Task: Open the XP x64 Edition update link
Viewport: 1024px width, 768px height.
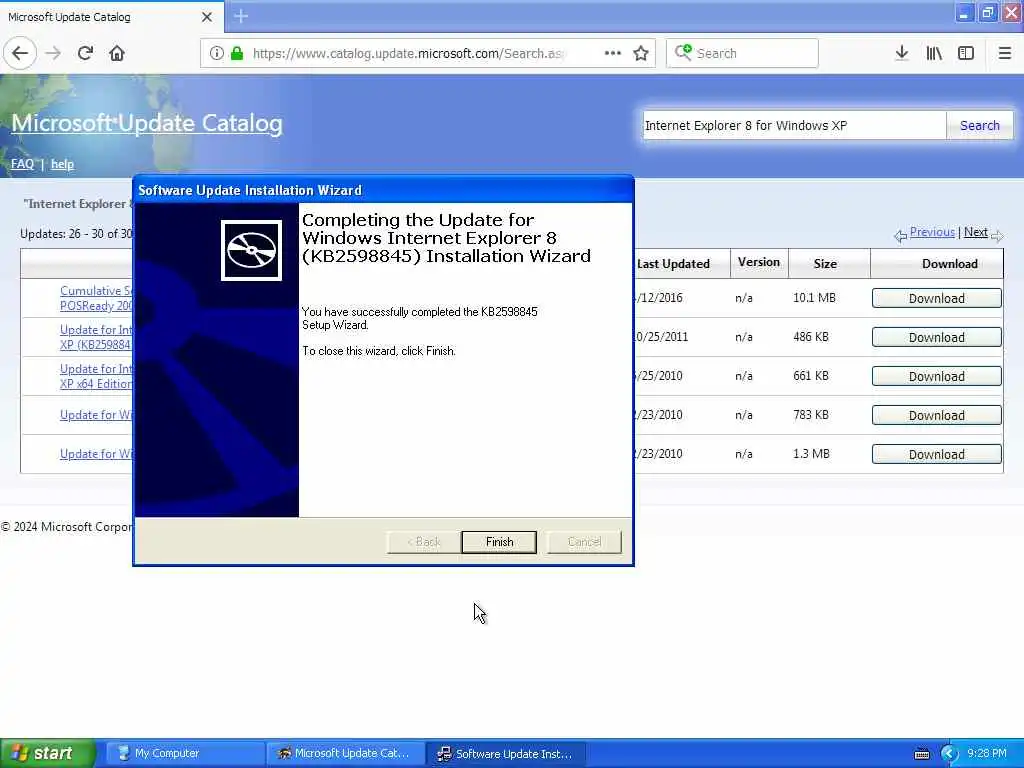Action: [96, 376]
